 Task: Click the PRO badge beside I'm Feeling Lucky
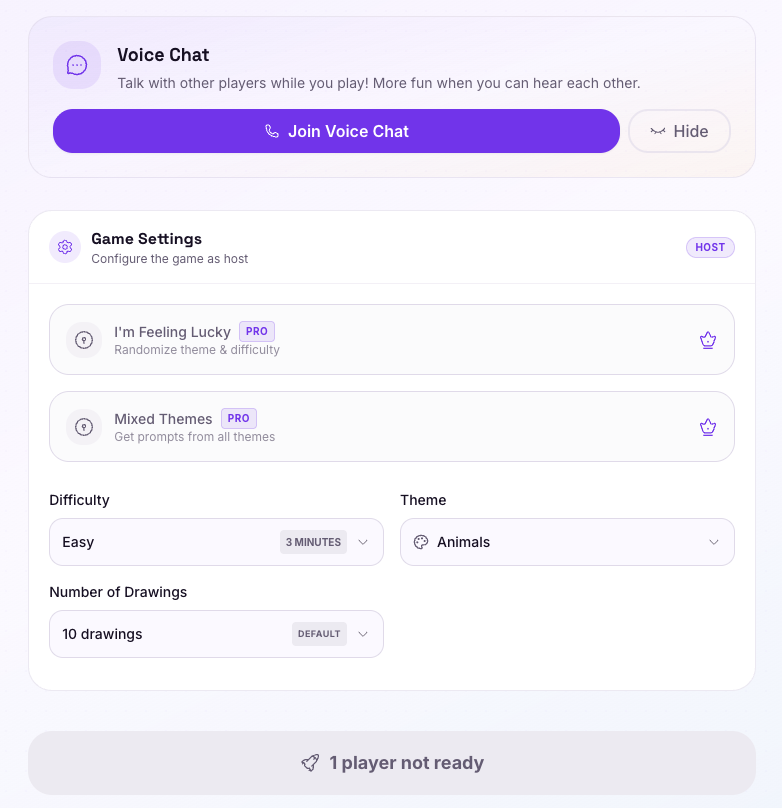[257, 331]
